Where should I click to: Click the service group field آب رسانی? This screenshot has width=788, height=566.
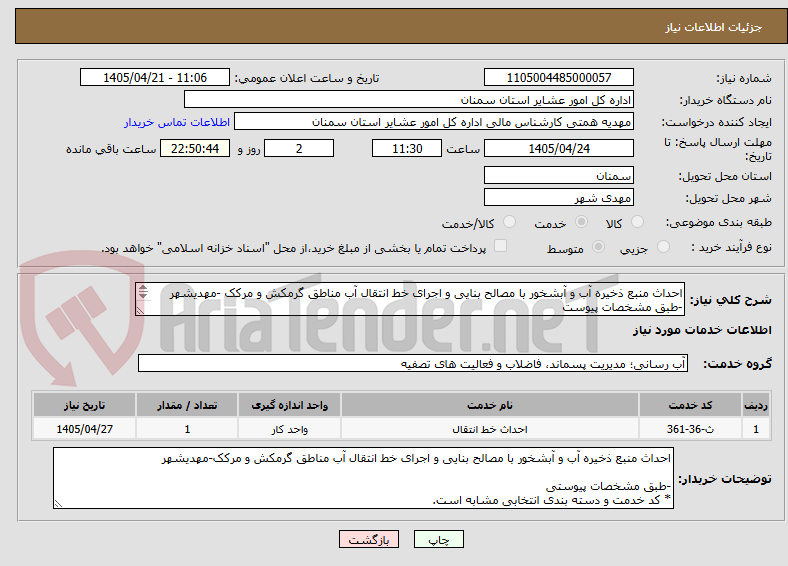(413, 363)
